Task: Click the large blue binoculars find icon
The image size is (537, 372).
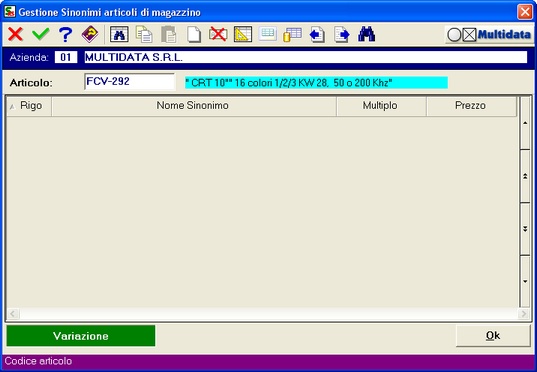Action: tap(366, 34)
